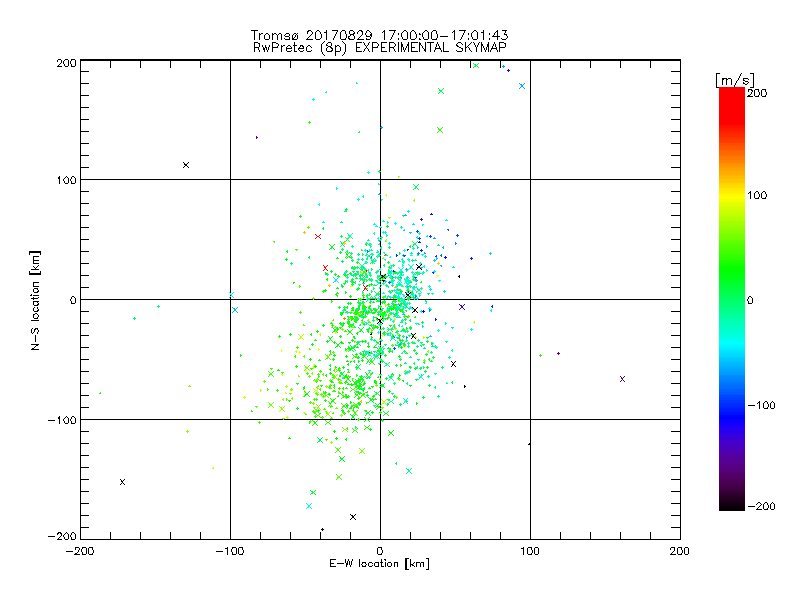Click colorbar tick label '-100'
Viewport: 800px width, 600px height.
click(x=761, y=406)
